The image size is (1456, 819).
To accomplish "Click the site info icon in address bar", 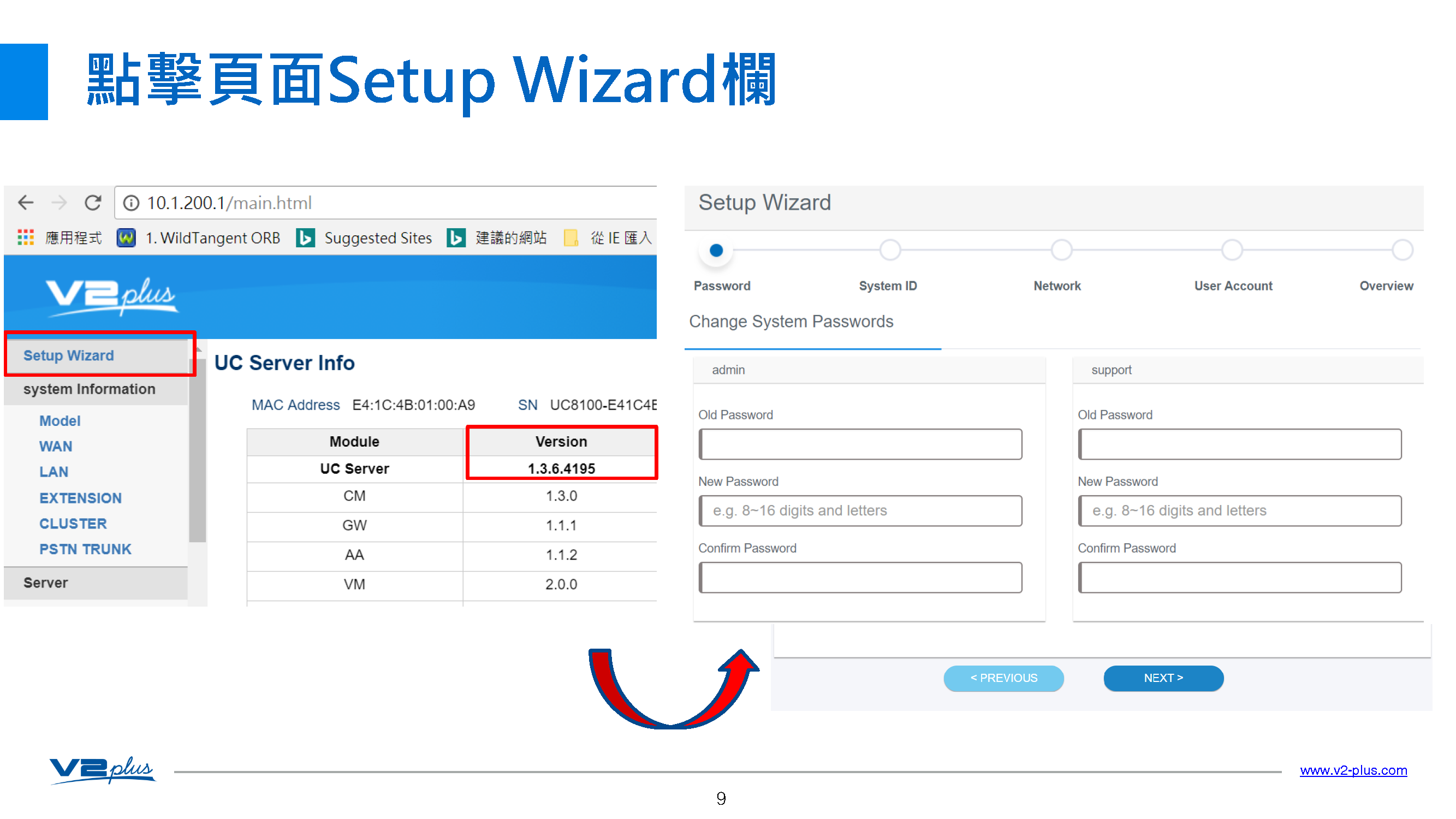I will tap(131, 203).
